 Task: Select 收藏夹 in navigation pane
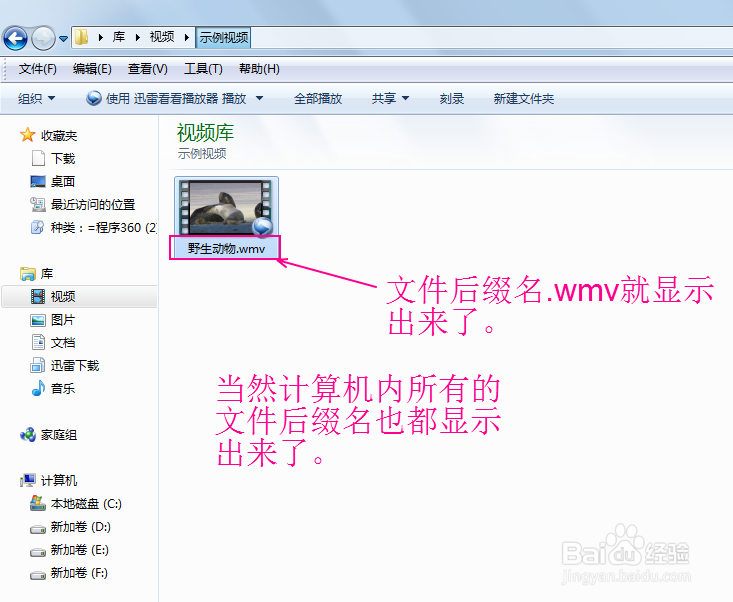point(59,136)
